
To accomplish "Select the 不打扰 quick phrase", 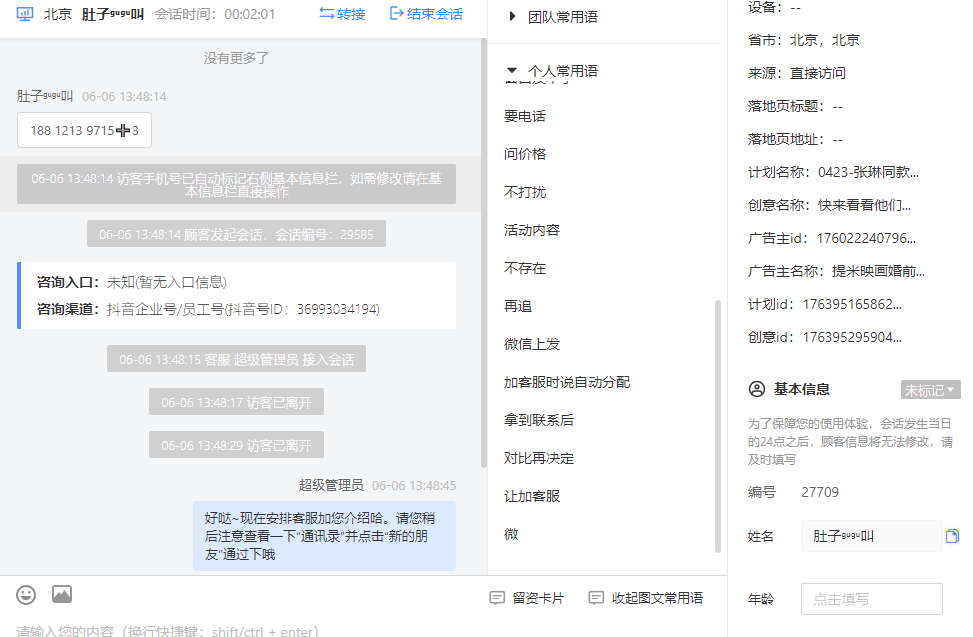I will [525, 192].
